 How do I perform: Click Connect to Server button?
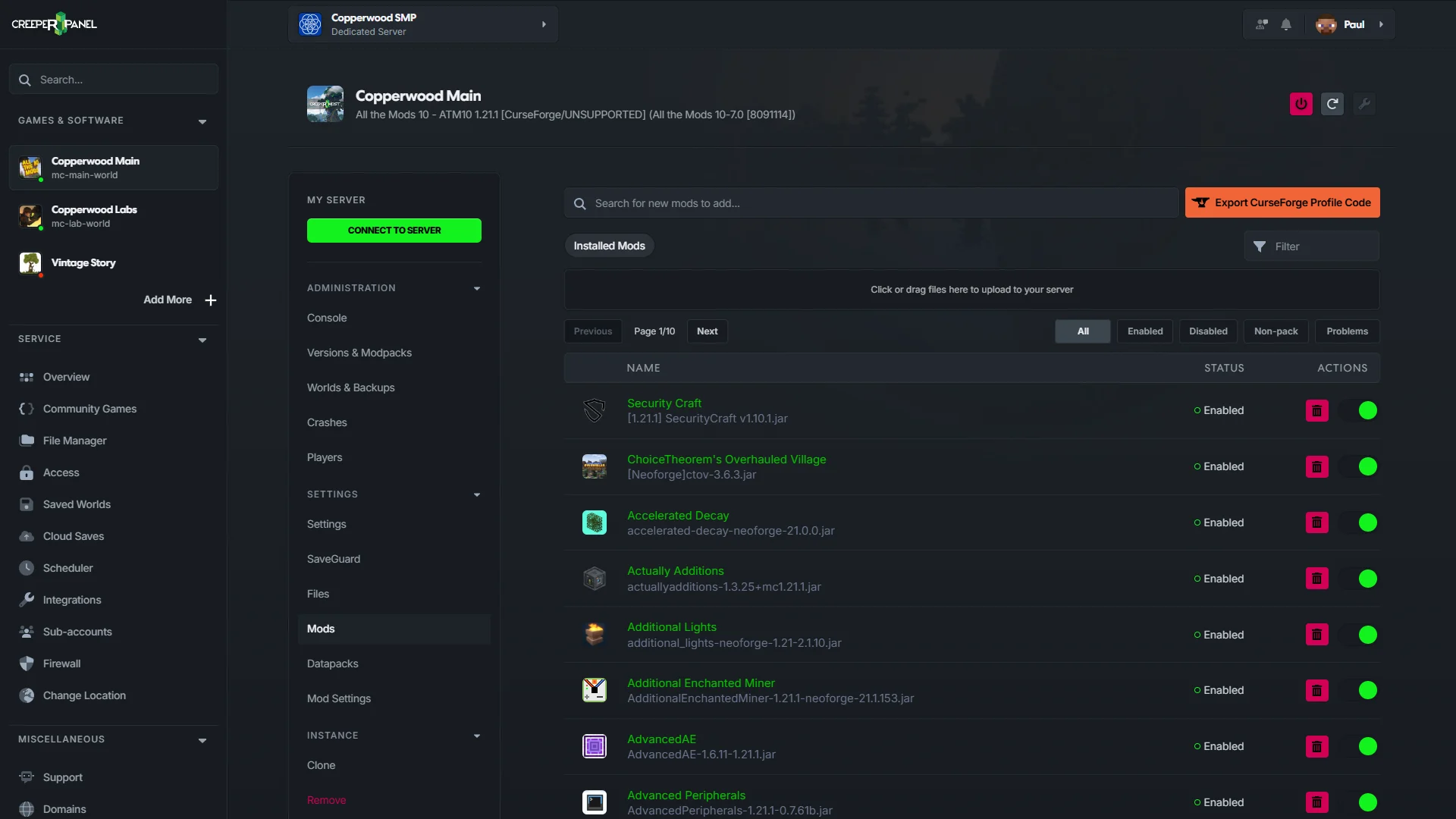coord(394,231)
